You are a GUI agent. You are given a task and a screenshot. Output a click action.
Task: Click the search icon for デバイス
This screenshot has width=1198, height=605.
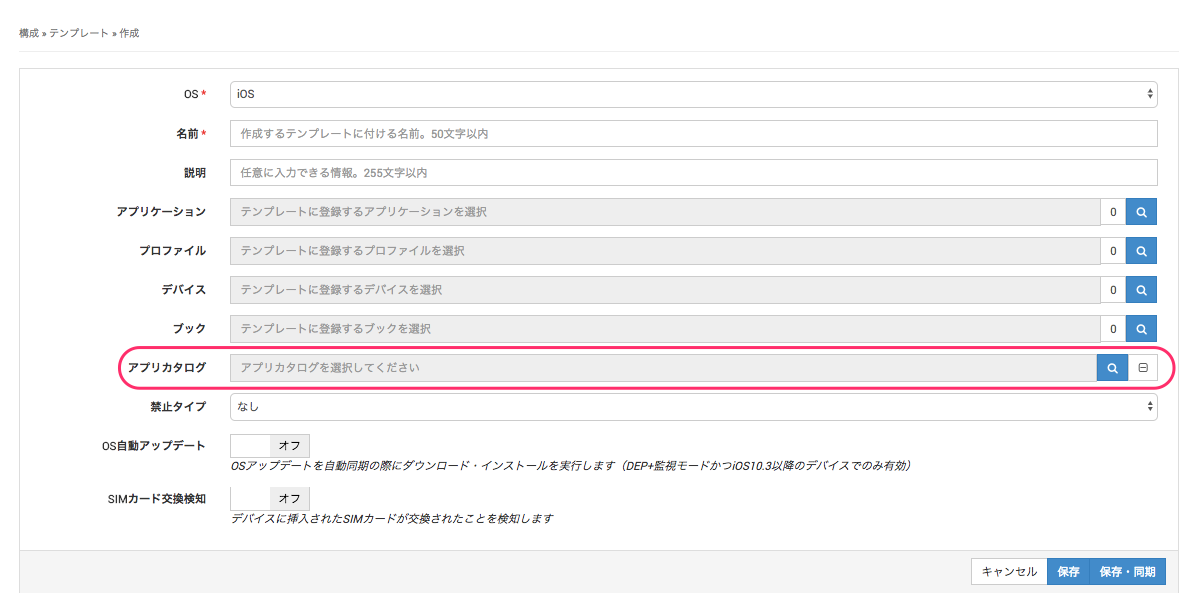(1141, 290)
